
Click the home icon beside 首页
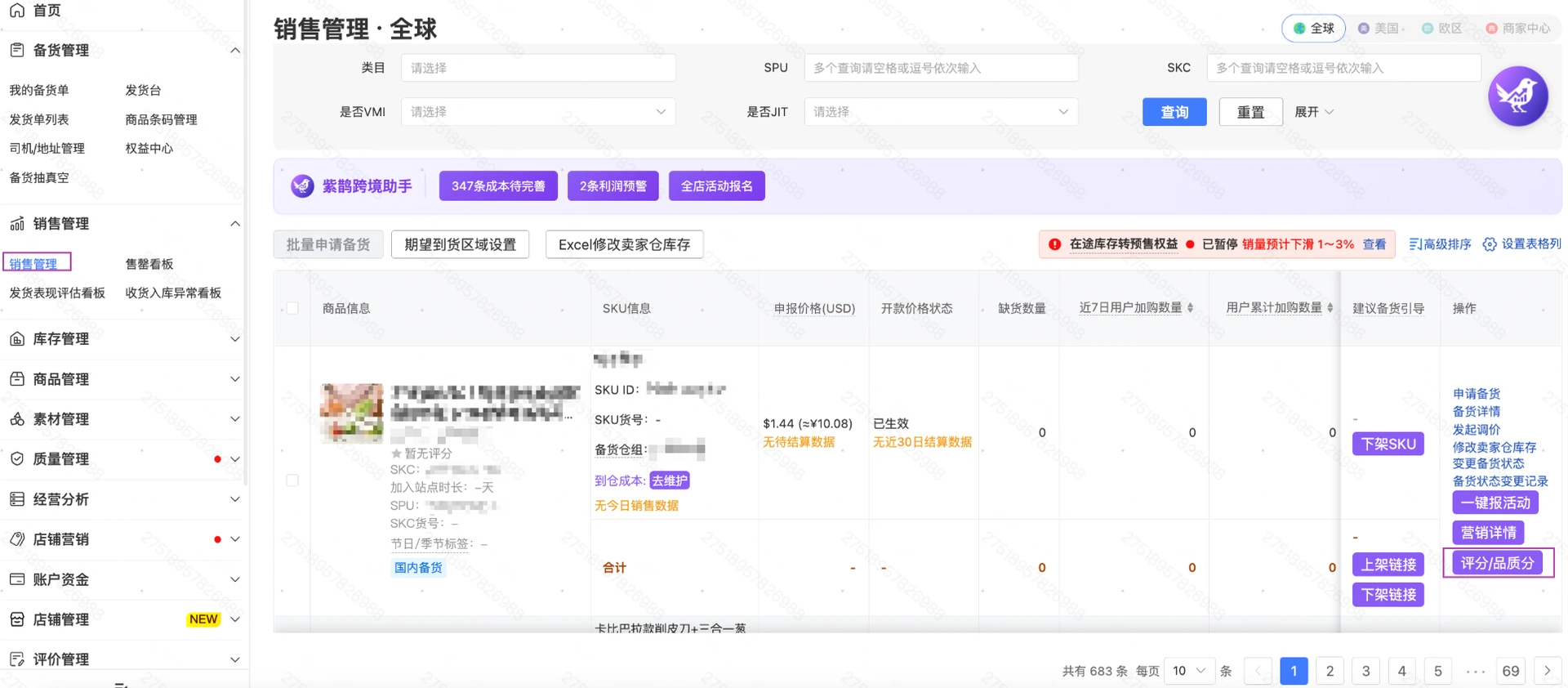pyautogui.click(x=17, y=10)
